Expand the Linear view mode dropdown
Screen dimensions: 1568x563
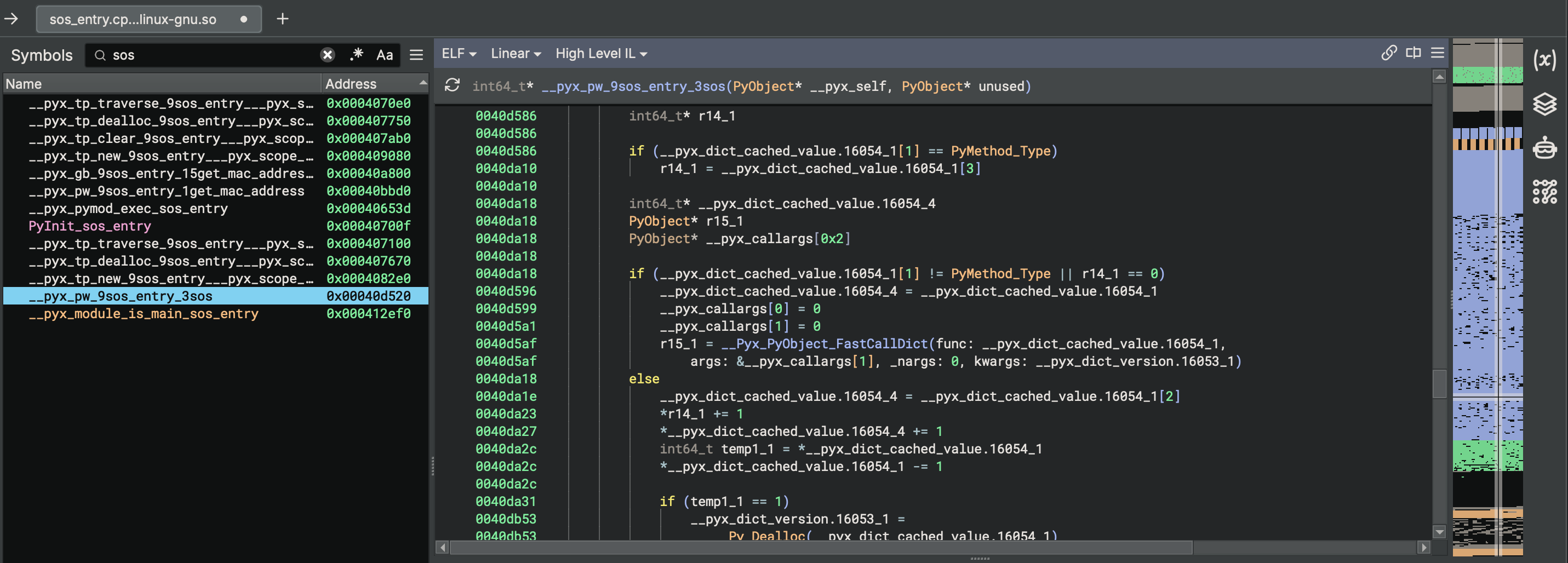click(516, 54)
